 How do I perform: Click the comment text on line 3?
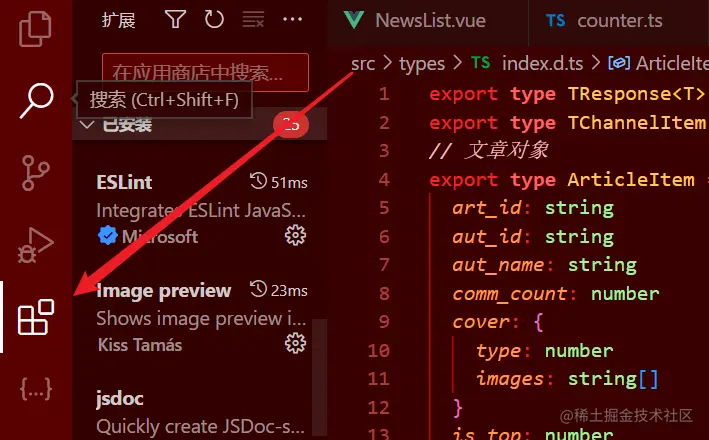tap(489, 150)
